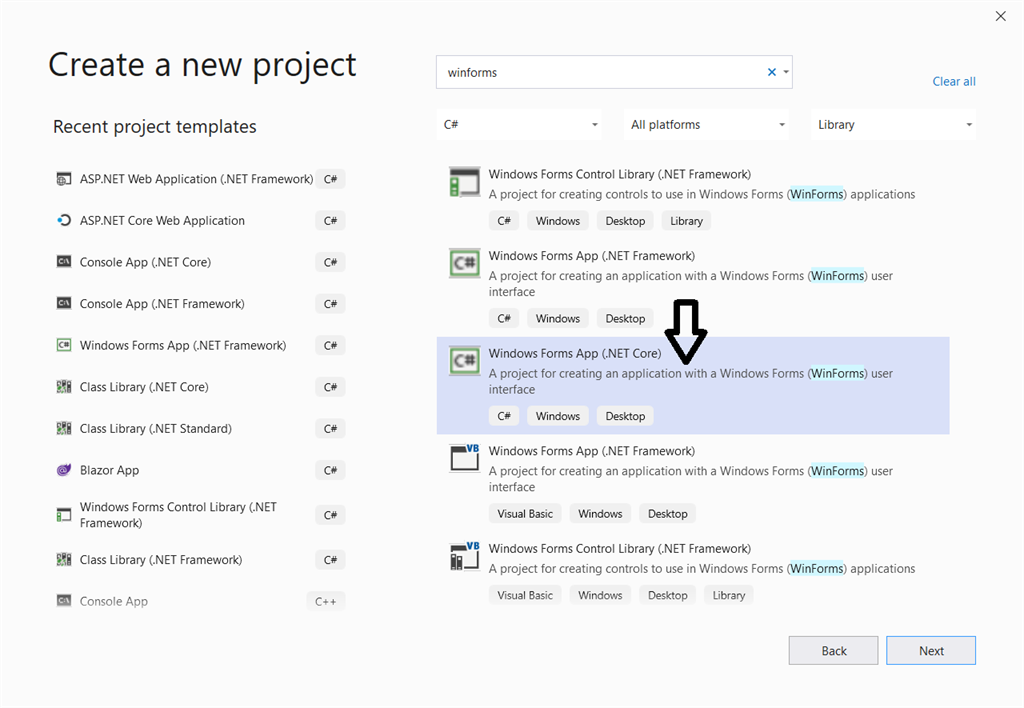This screenshot has height=708, width=1024.
Task: Click the Class Library (.NET Standard) icon
Action: click(64, 429)
